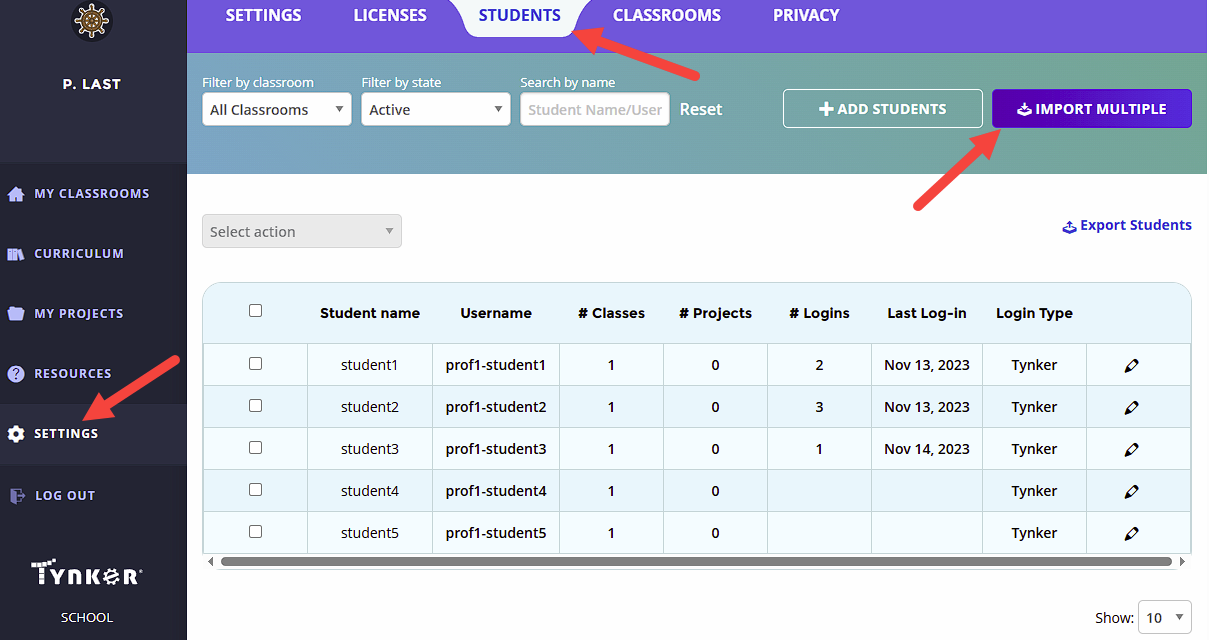1209x641 pixels.
Task: Click the pencil edit icon for student1
Action: pyautogui.click(x=1131, y=366)
